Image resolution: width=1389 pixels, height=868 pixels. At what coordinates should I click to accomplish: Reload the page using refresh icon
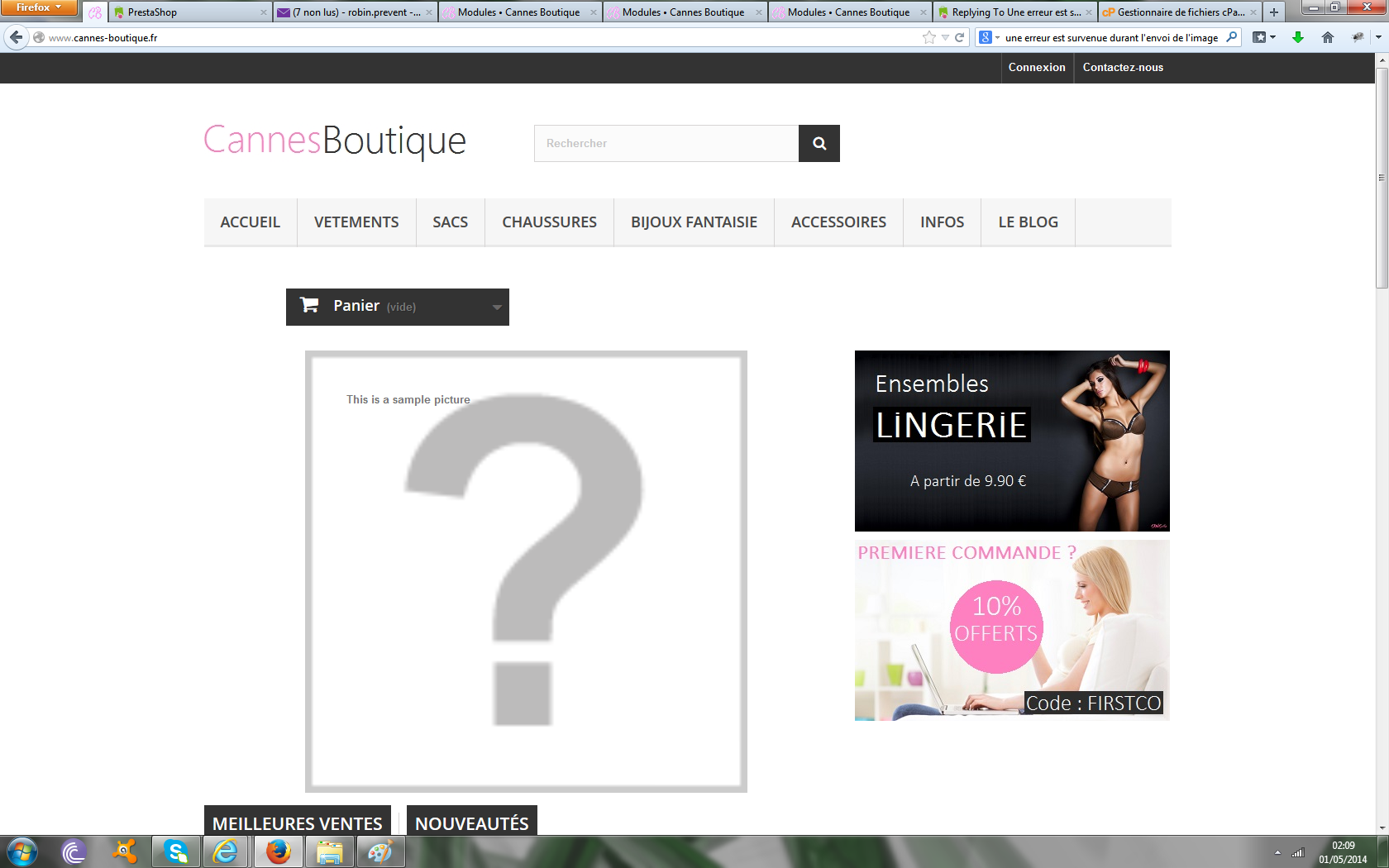pyautogui.click(x=960, y=37)
